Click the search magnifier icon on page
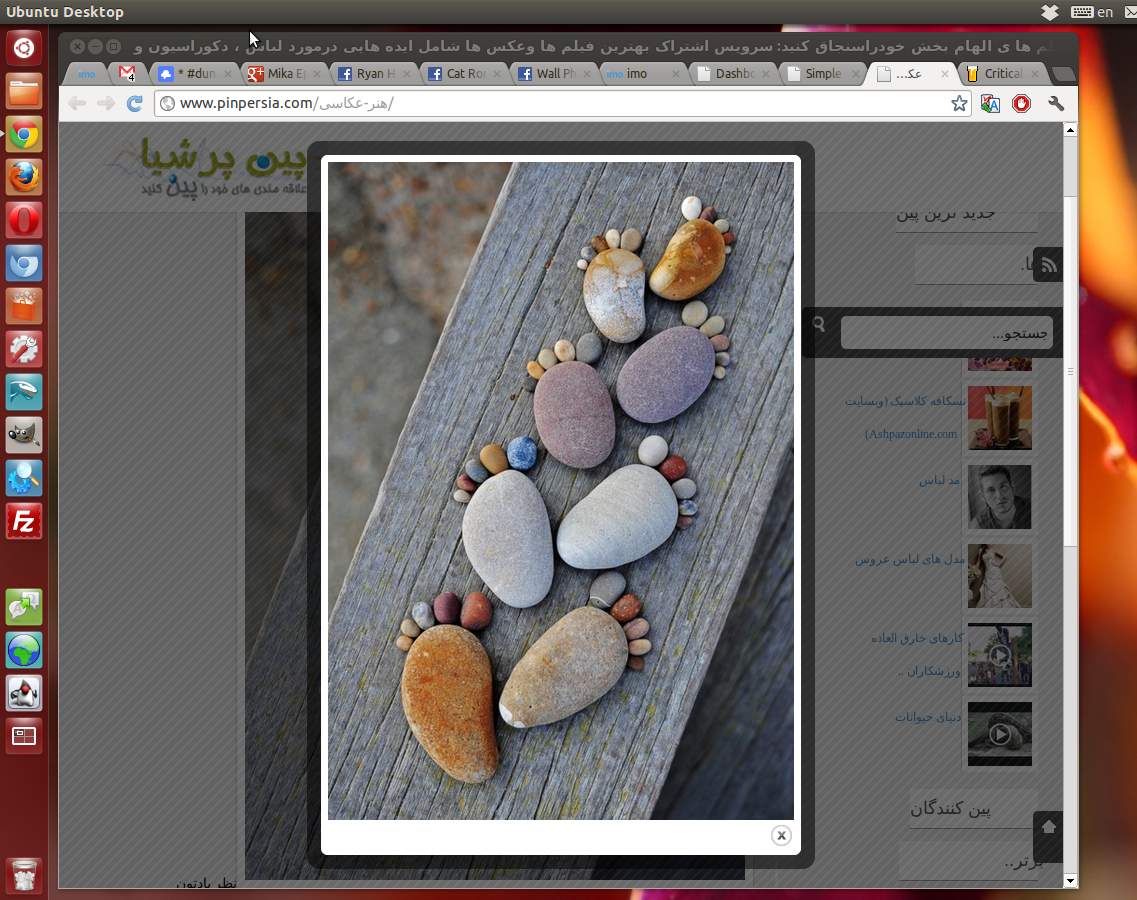 click(819, 324)
